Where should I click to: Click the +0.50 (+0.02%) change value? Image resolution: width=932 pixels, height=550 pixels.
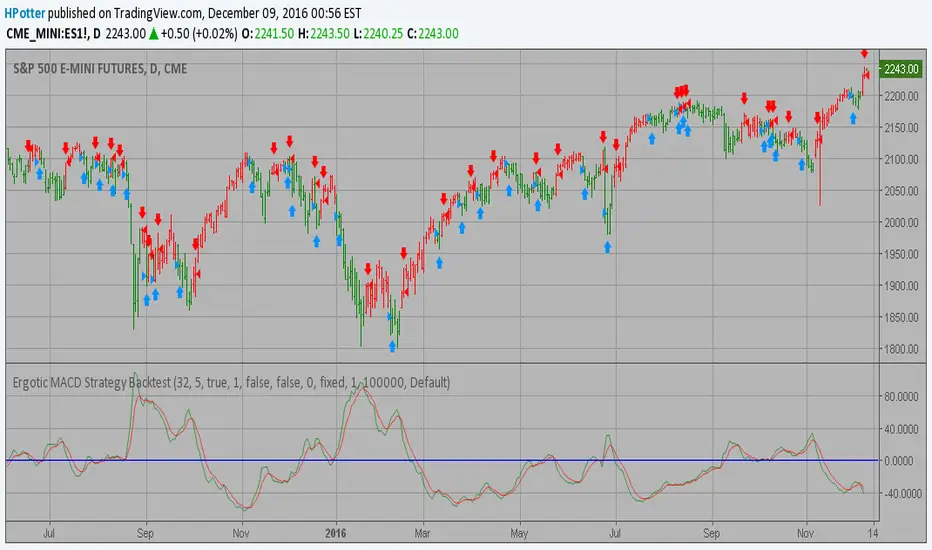pyautogui.click(x=199, y=34)
